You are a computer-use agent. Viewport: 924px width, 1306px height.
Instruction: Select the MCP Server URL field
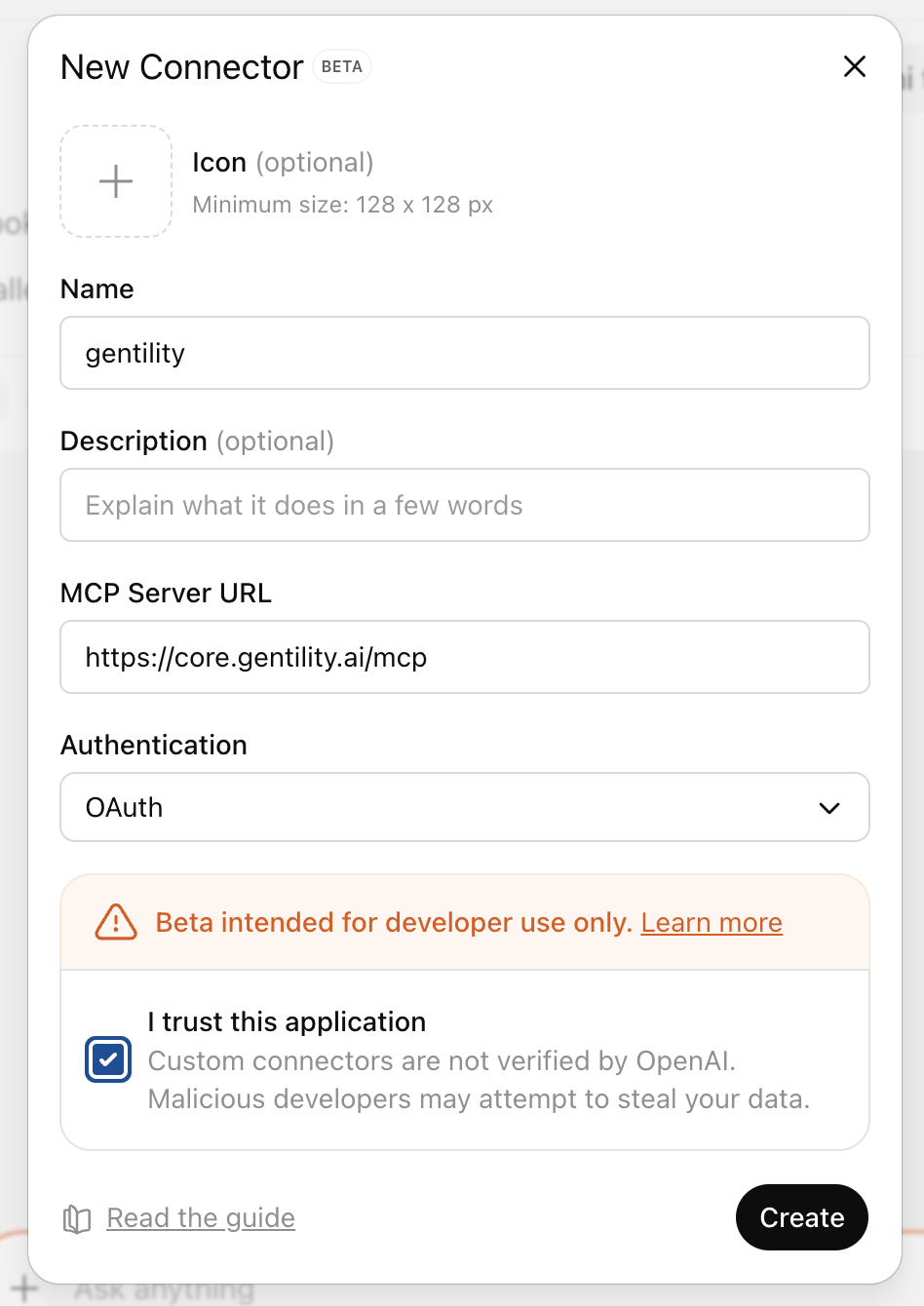coord(465,657)
